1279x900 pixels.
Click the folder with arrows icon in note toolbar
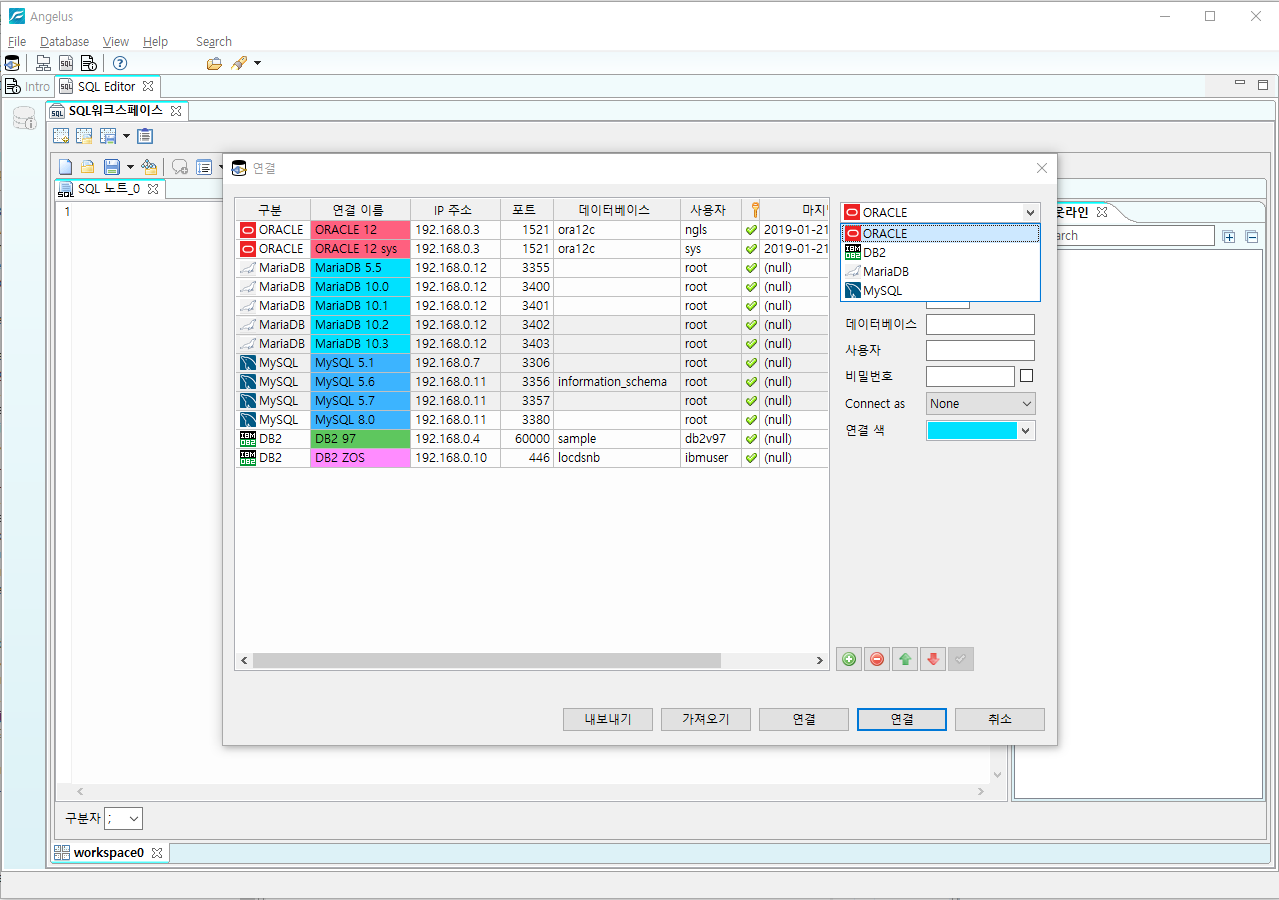pos(149,167)
